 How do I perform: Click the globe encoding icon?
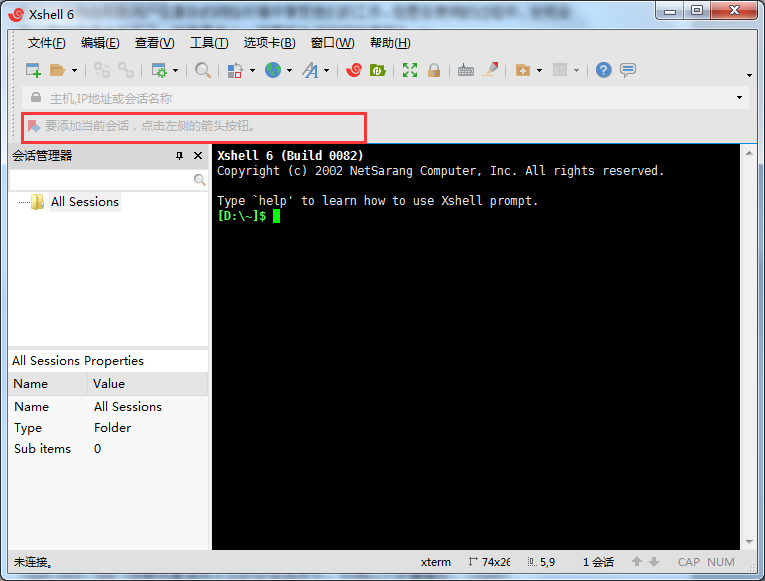pos(273,70)
